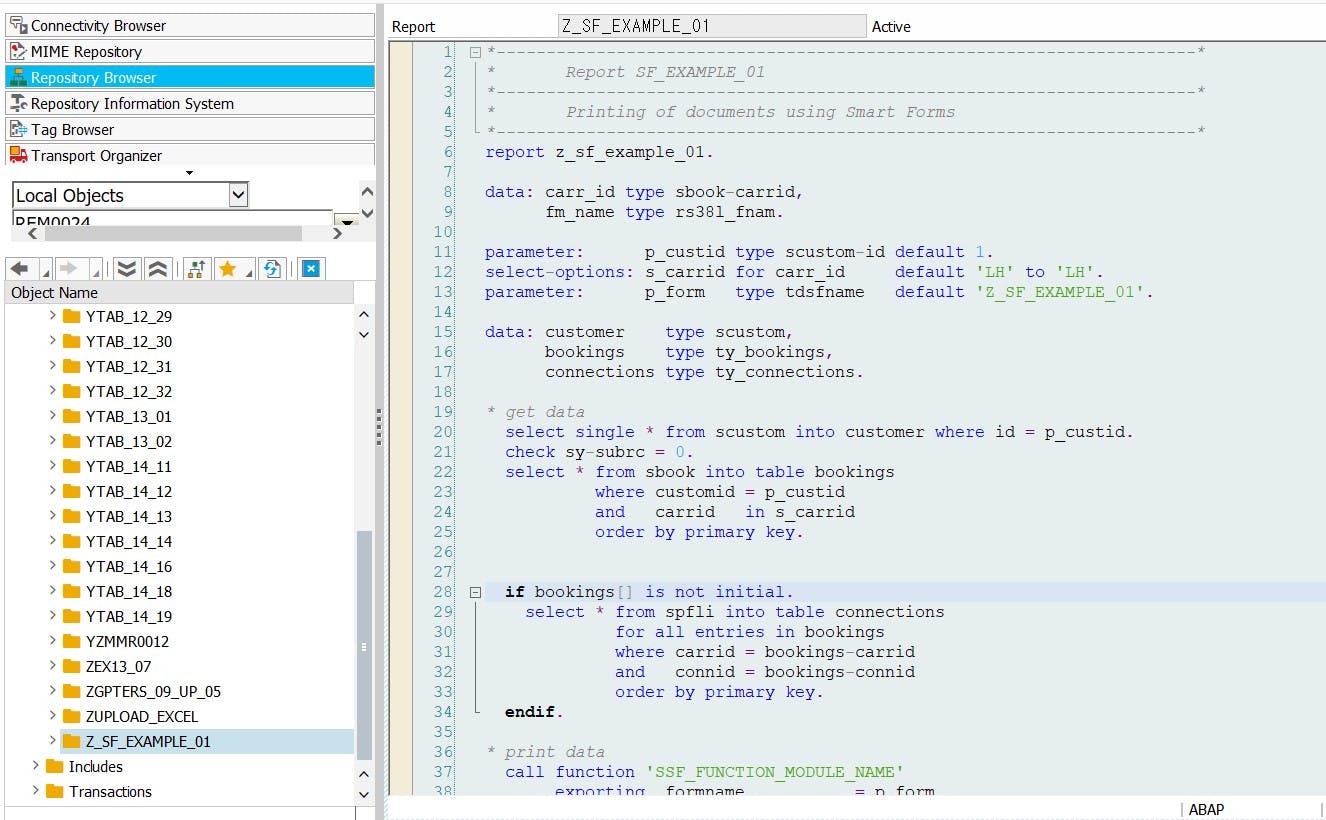Expand all nodes with double-down chevron icon
Viewport: 1326px width, 820px height.
coord(125,268)
